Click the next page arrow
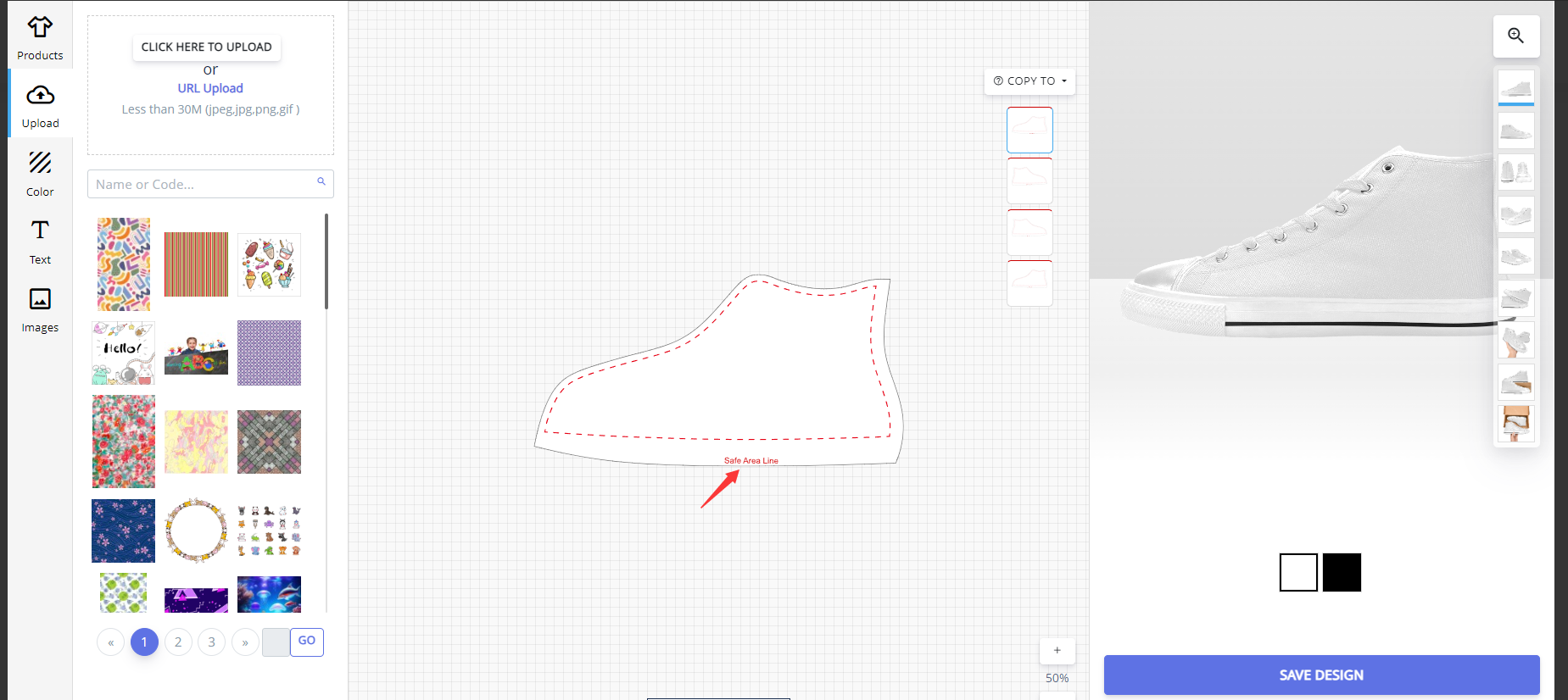1568x700 pixels. tap(245, 642)
